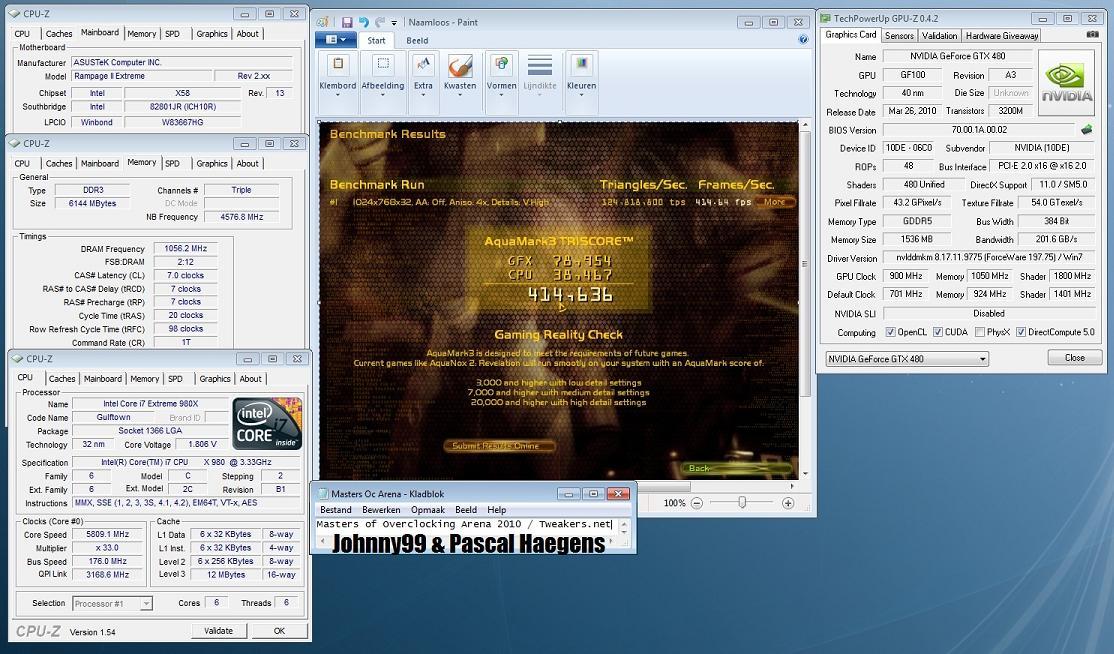Click the Paint vertical scrollbar down arrow
This screenshot has height=654, width=1114.
805,474
